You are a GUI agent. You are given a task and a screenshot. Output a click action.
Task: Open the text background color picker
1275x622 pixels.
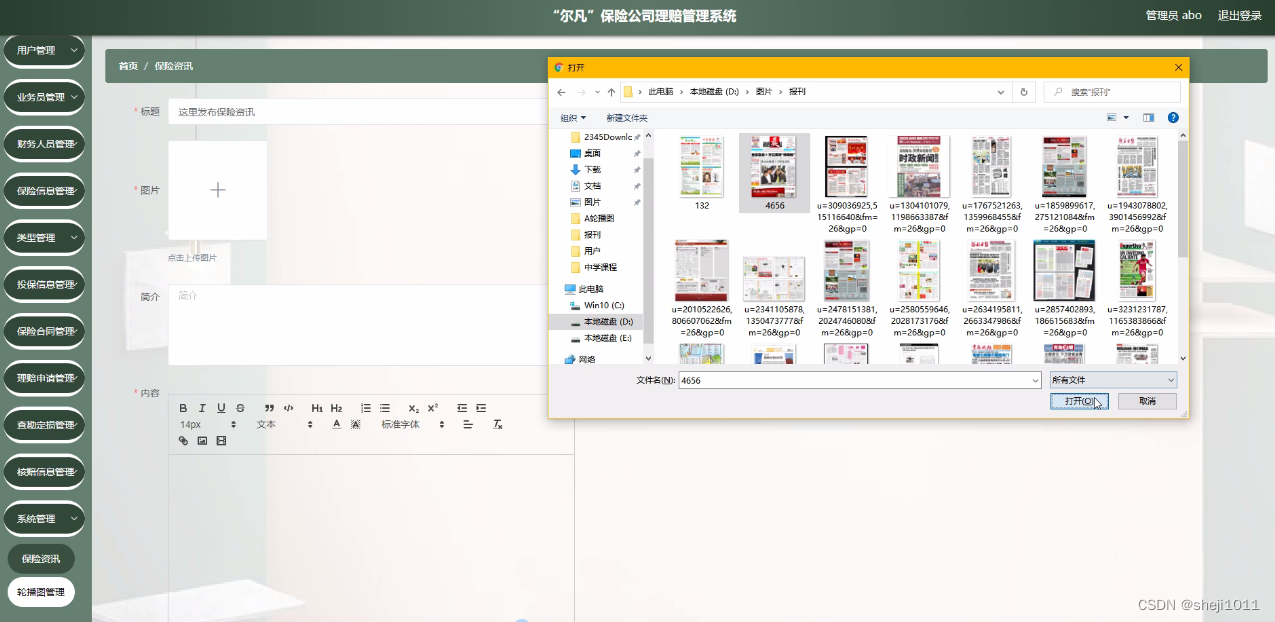coord(355,424)
